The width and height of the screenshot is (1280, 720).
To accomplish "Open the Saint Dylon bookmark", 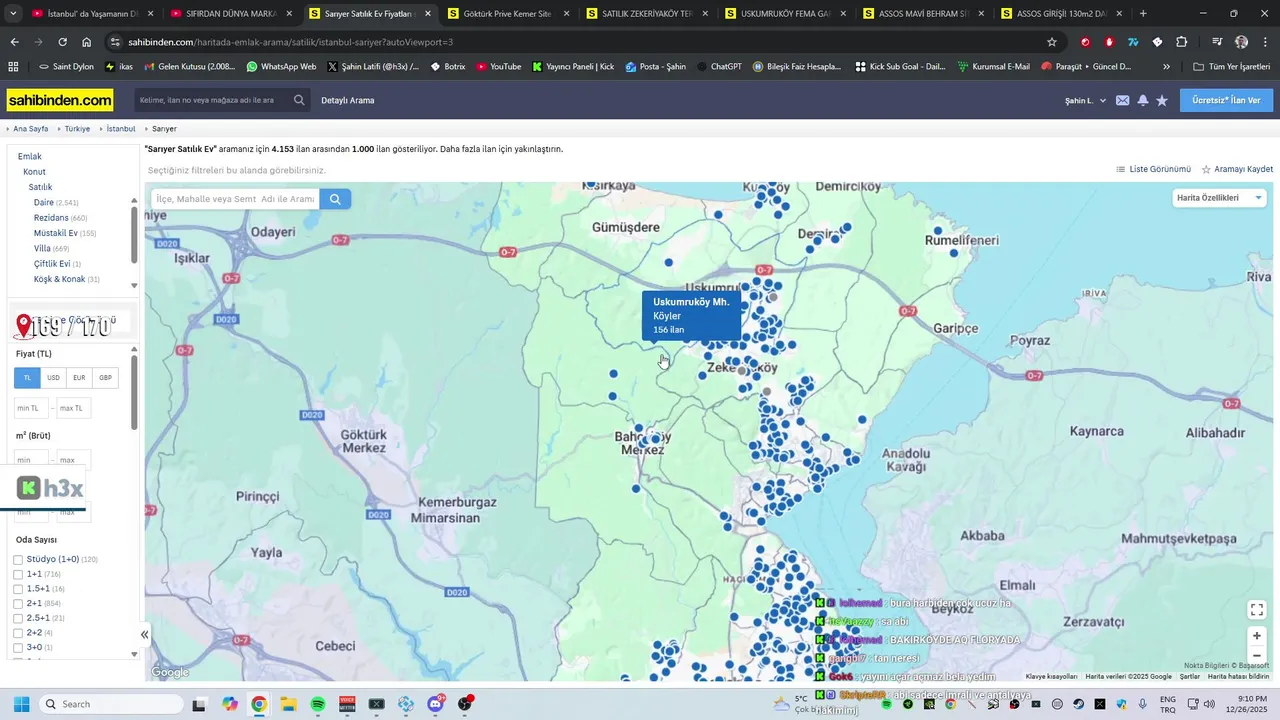I will (x=66, y=66).
